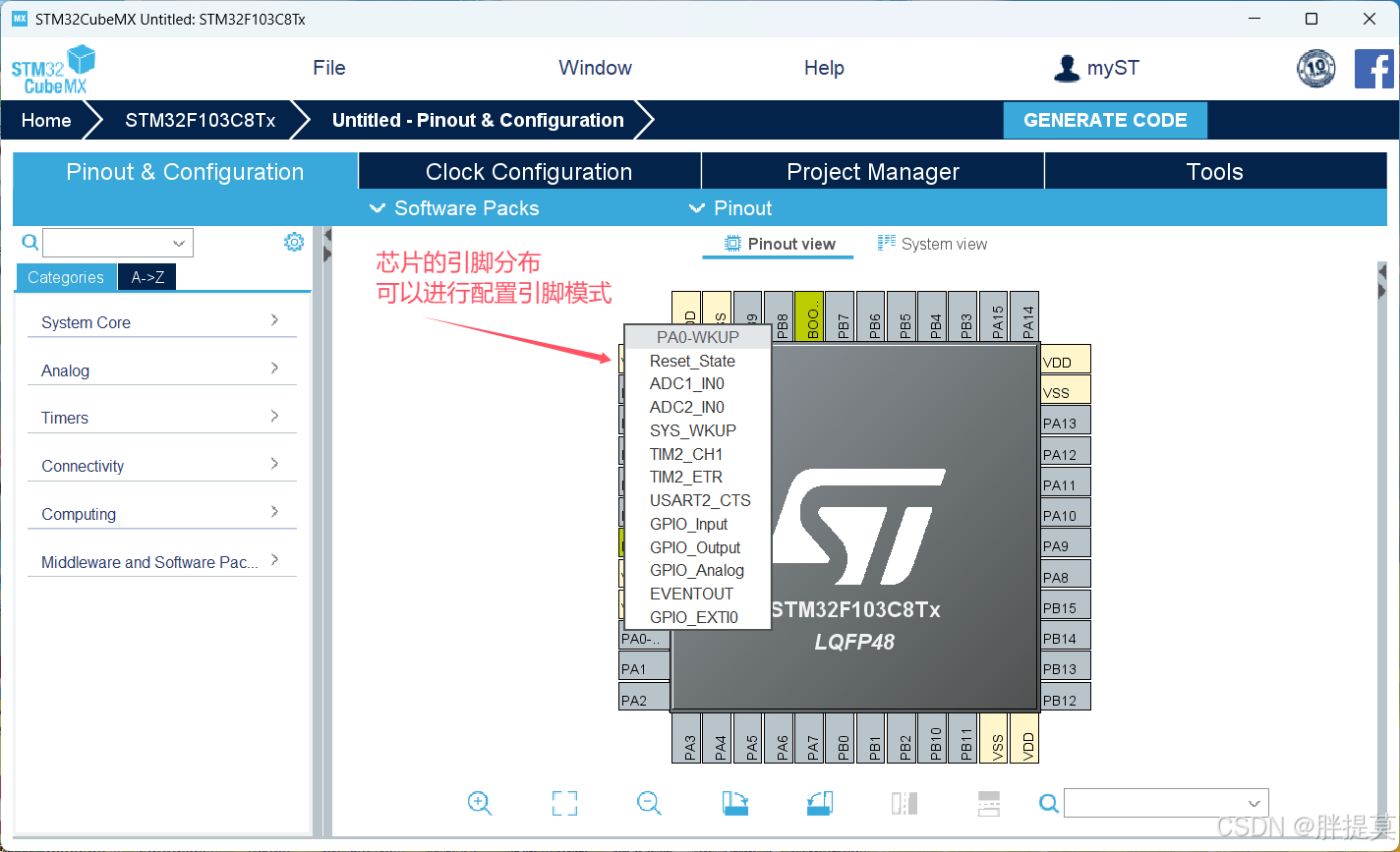
Task: Expand Middleware and Software Packs category
Action: pyautogui.click(x=162, y=562)
